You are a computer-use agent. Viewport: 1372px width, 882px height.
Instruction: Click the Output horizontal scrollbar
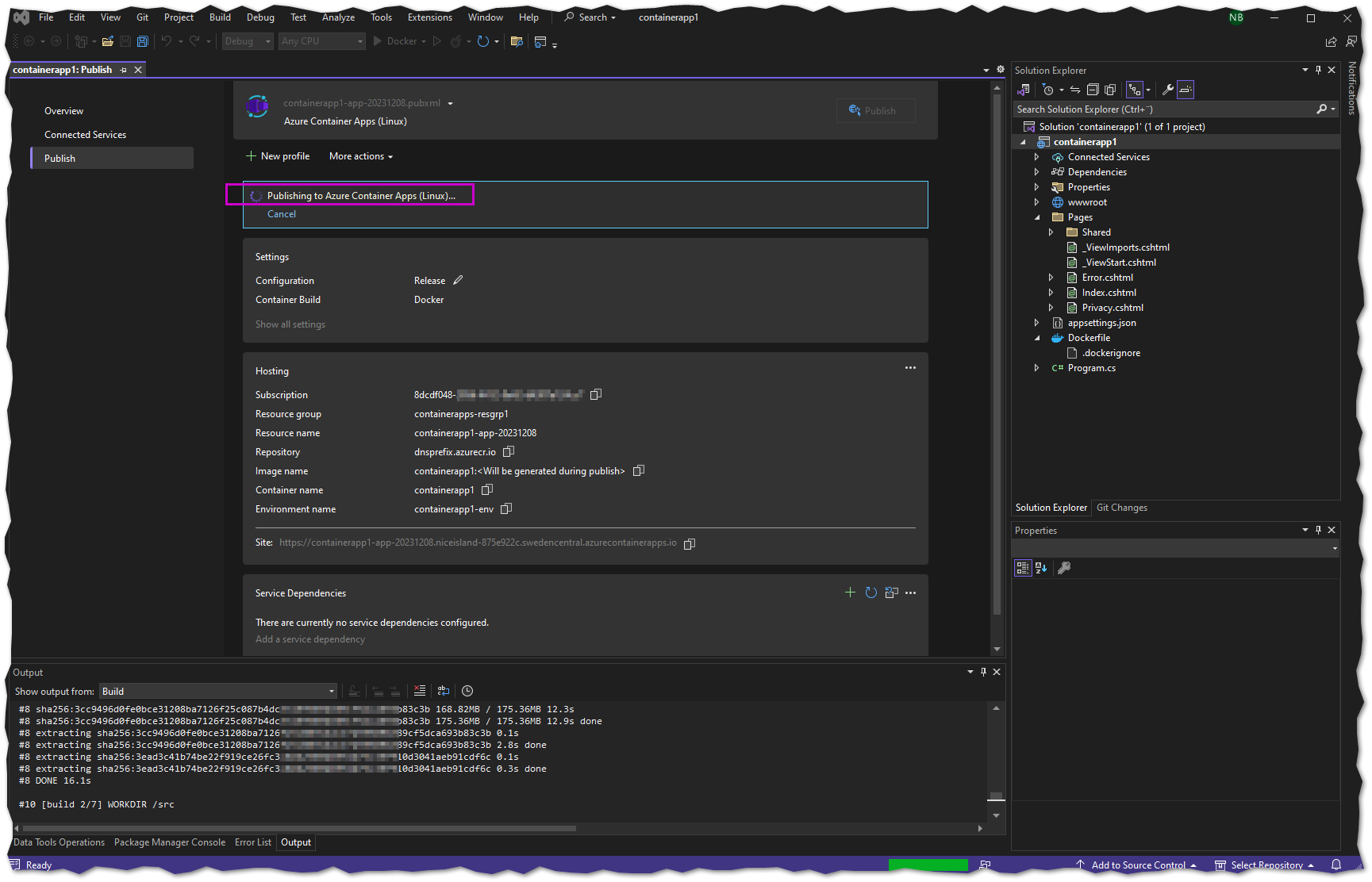pyautogui.click(x=300, y=828)
